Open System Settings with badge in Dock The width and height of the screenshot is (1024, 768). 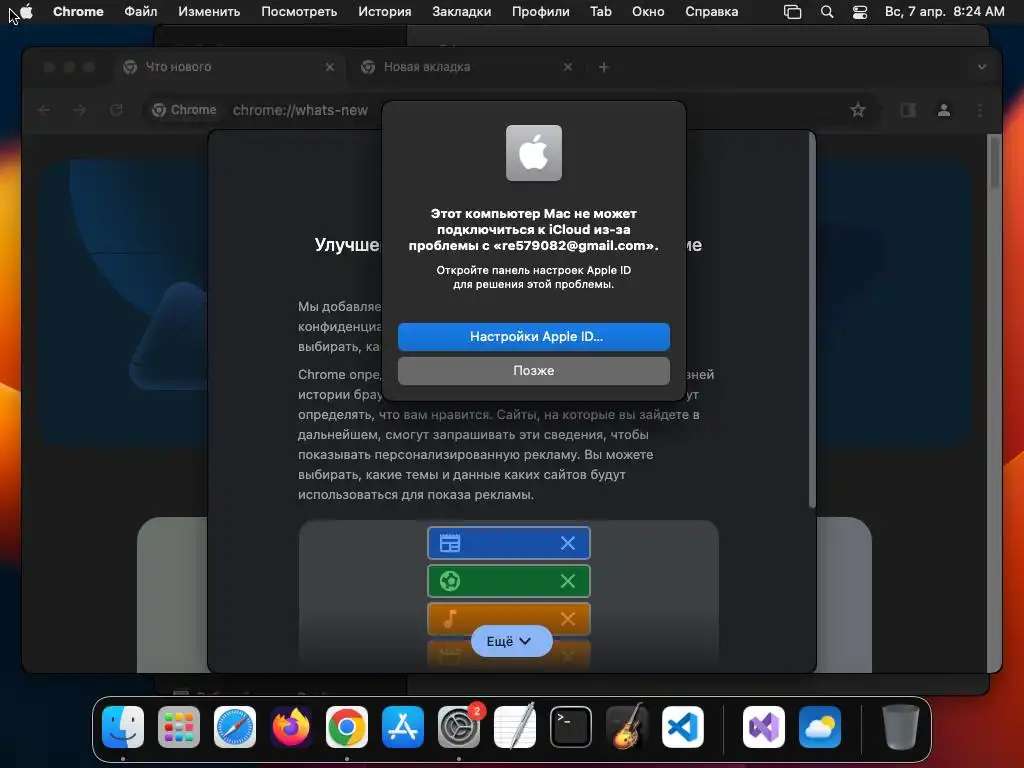coord(459,727)
